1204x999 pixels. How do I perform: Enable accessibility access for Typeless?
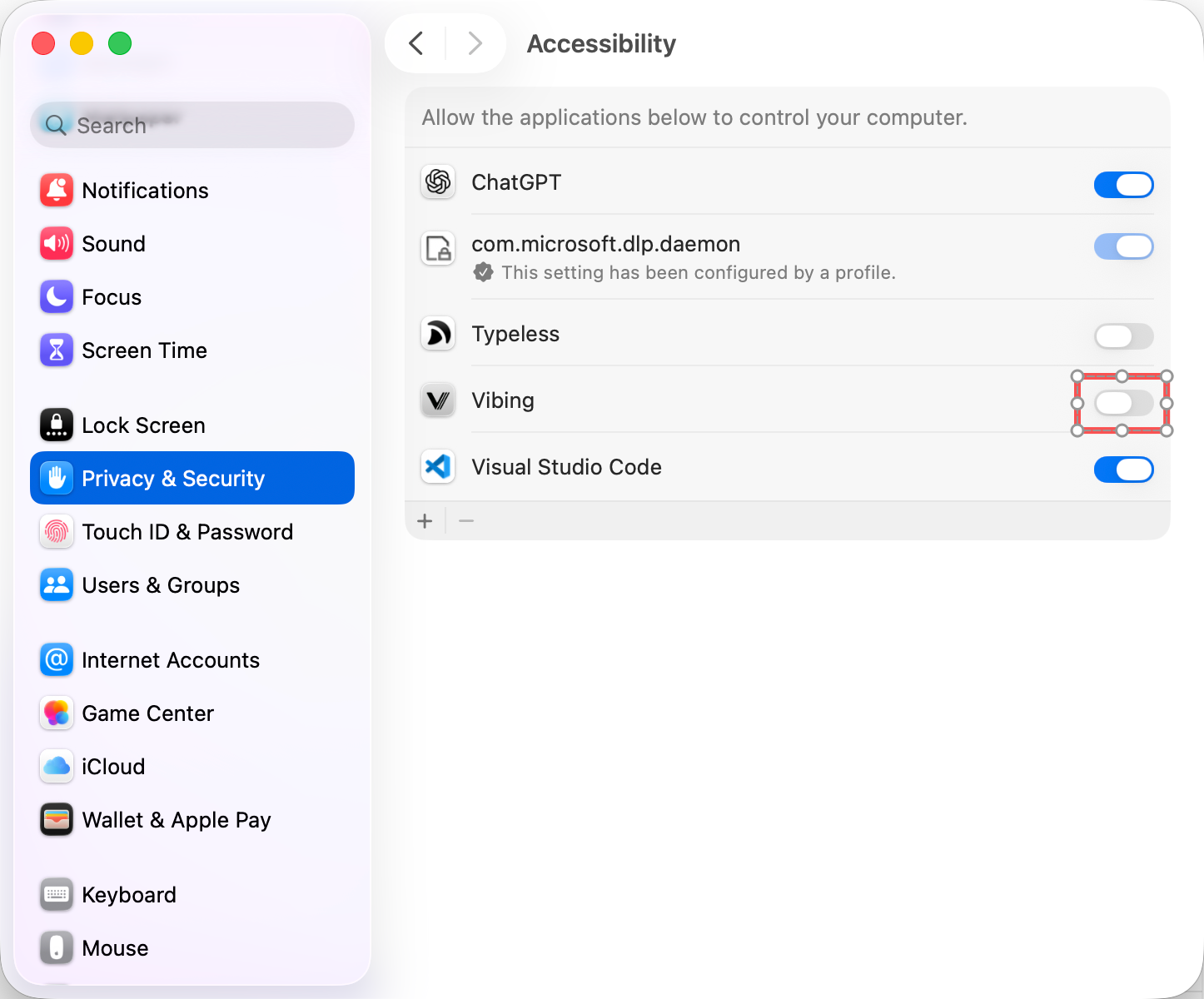pos(1123,336)
